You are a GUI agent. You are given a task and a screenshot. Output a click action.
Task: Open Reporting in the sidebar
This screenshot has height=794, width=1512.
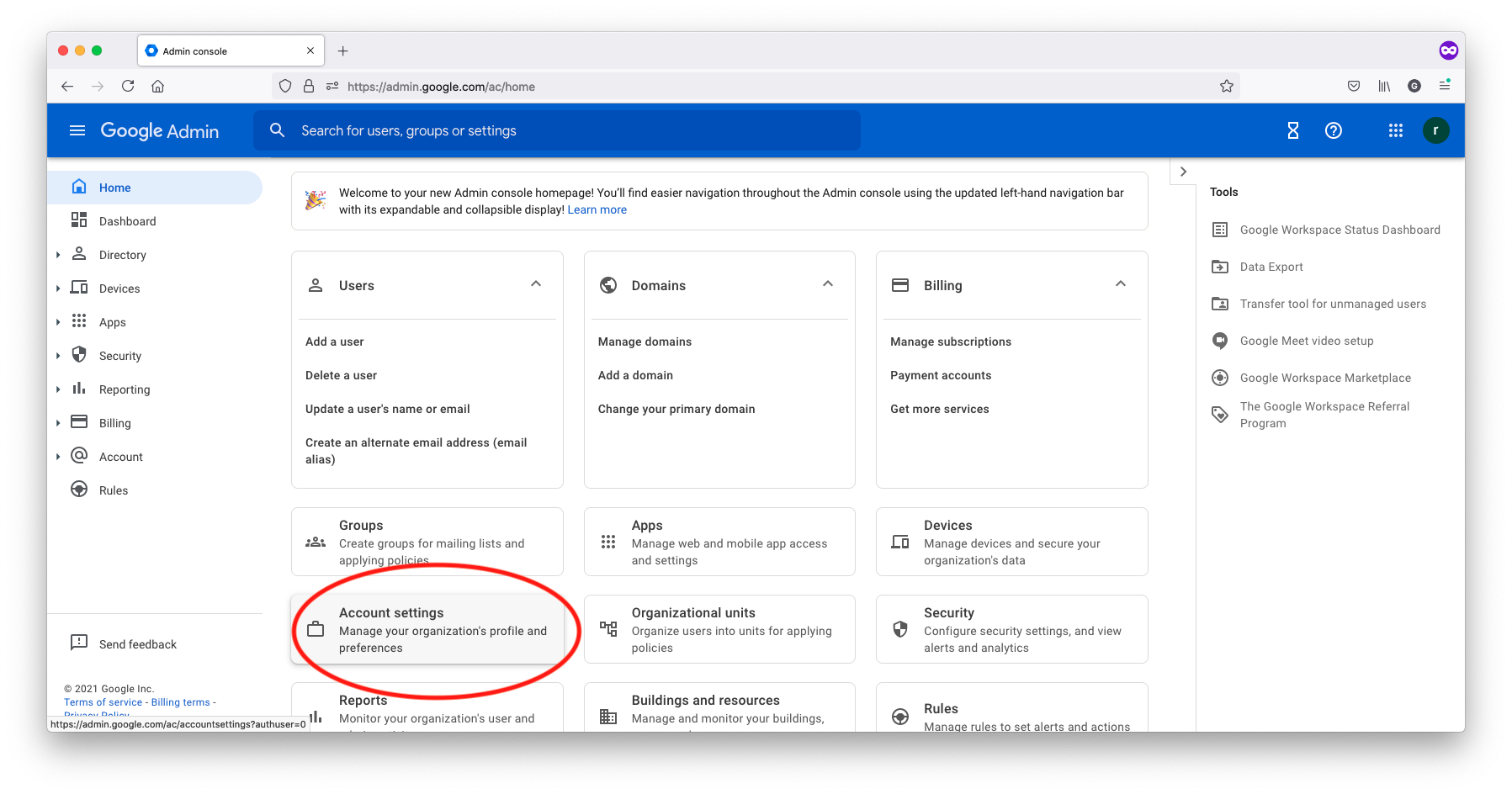click(x=155, y=389)
